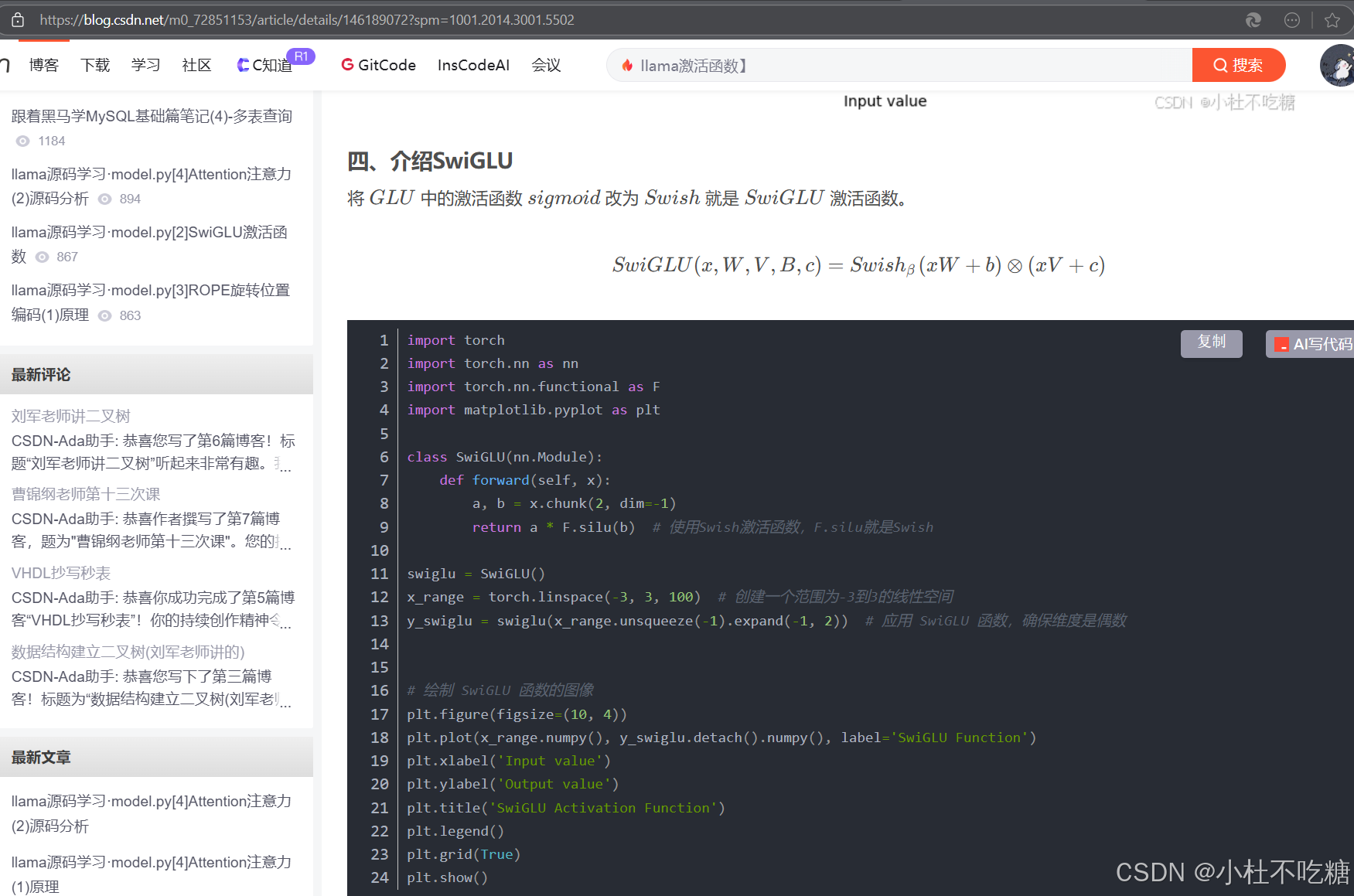Click code line 'return a * F.silu(b)'

[x=554, y=527]
